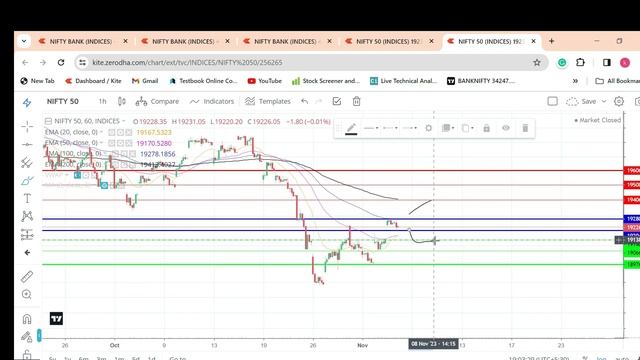Click the Compare button

tap(157, 101)
